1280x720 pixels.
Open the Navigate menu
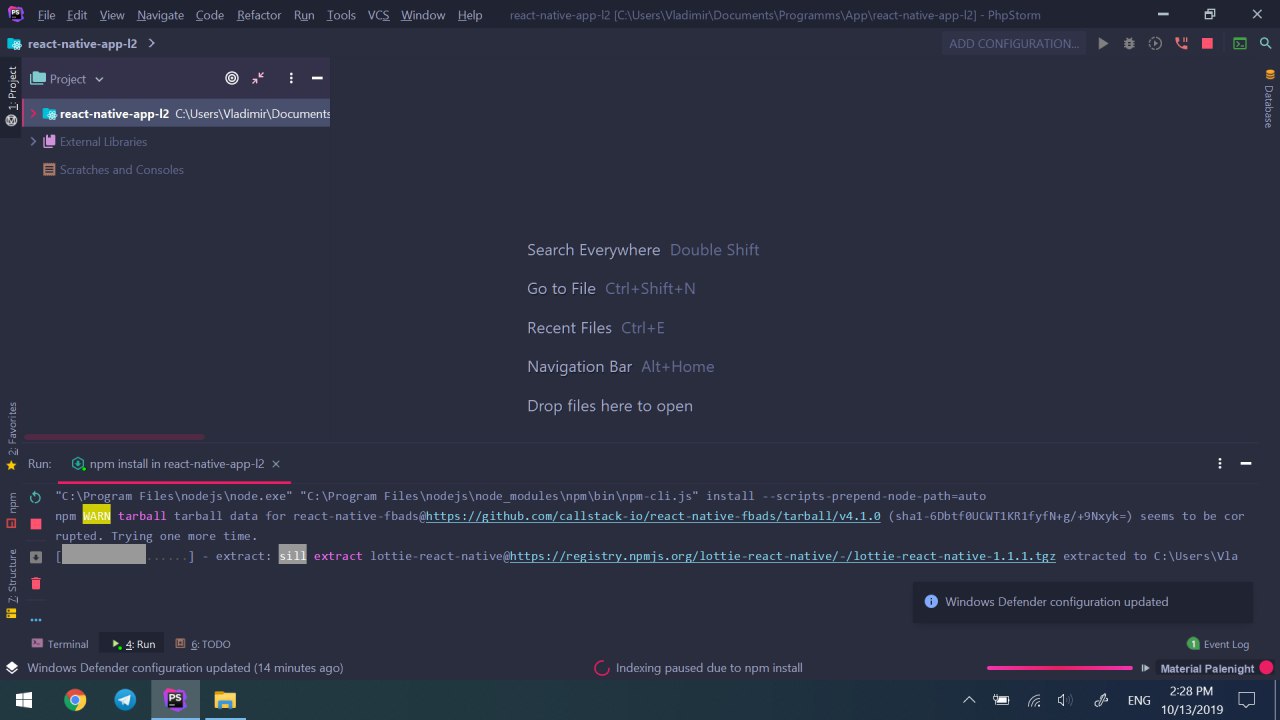(160, 15)
